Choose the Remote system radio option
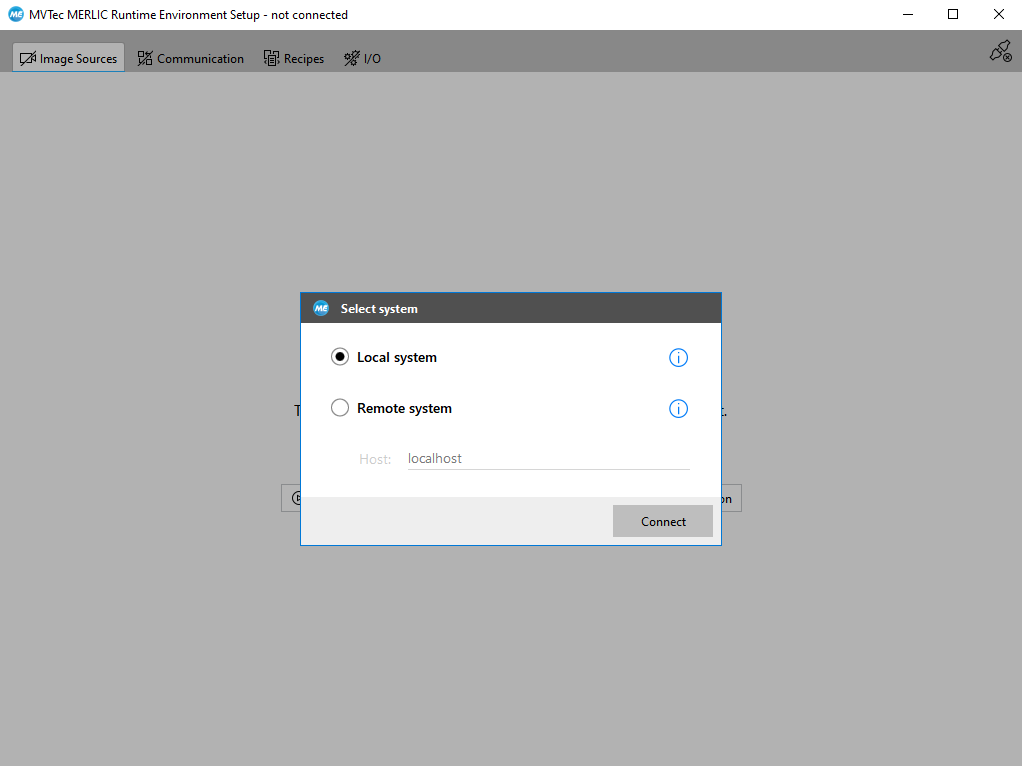The height and width of the screenshot is (766, 1022). click(x=340, y=408)
